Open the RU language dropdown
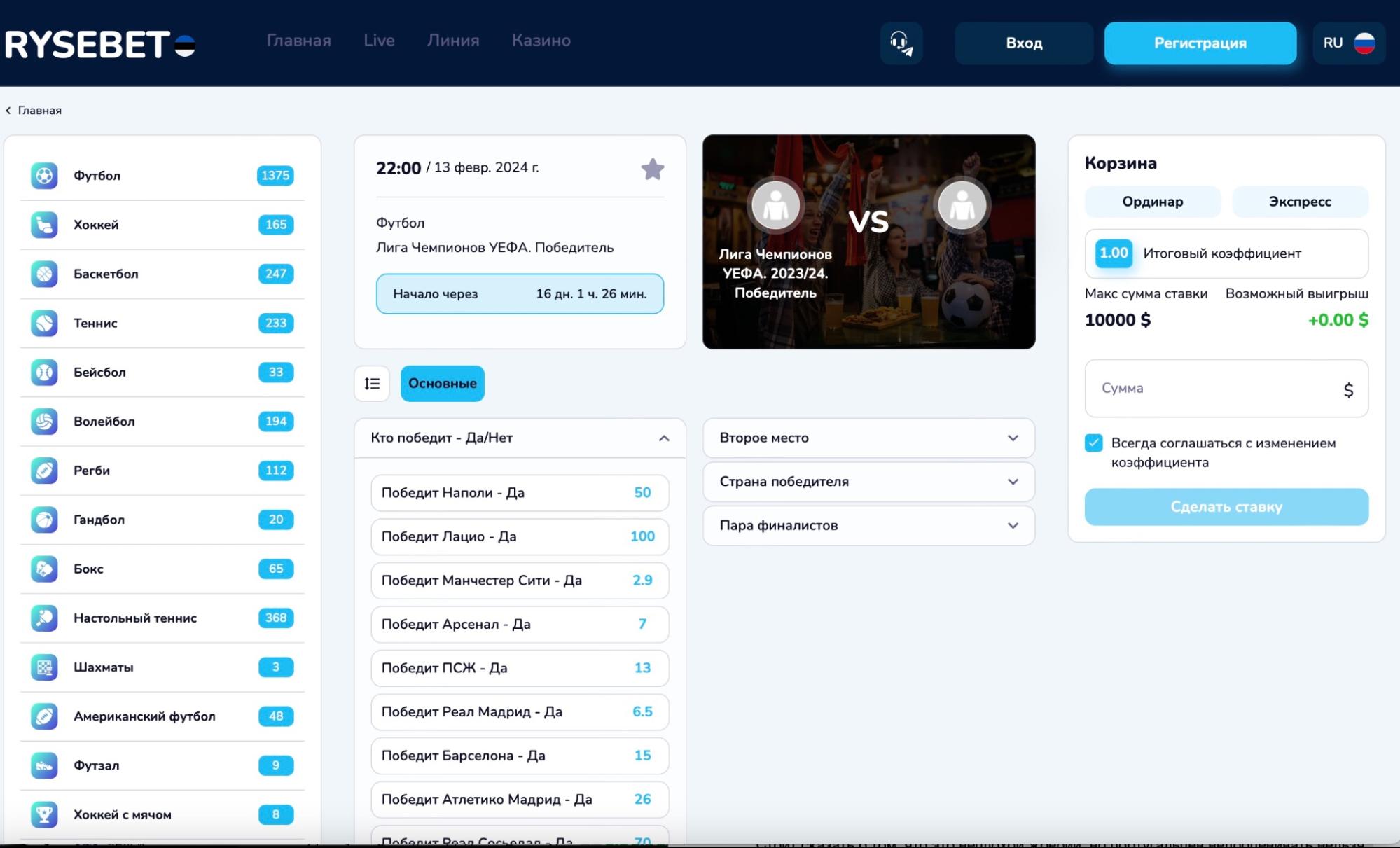This screenshot has width=1400, height=848. point(1349,43)
